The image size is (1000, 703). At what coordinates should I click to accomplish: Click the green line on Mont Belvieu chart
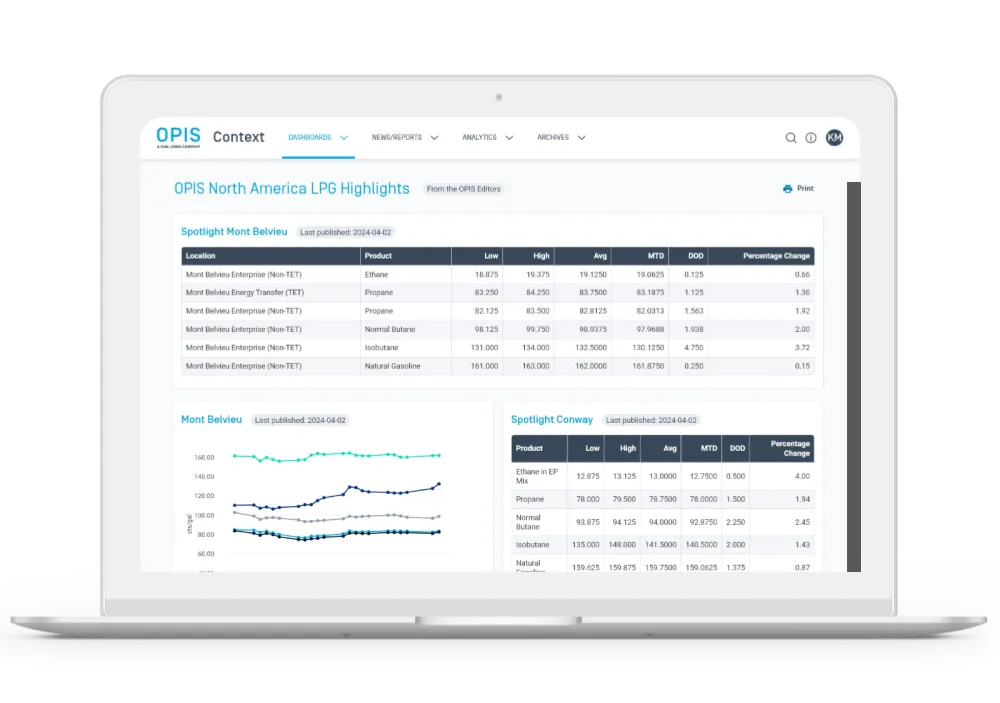tap(337, 455)
